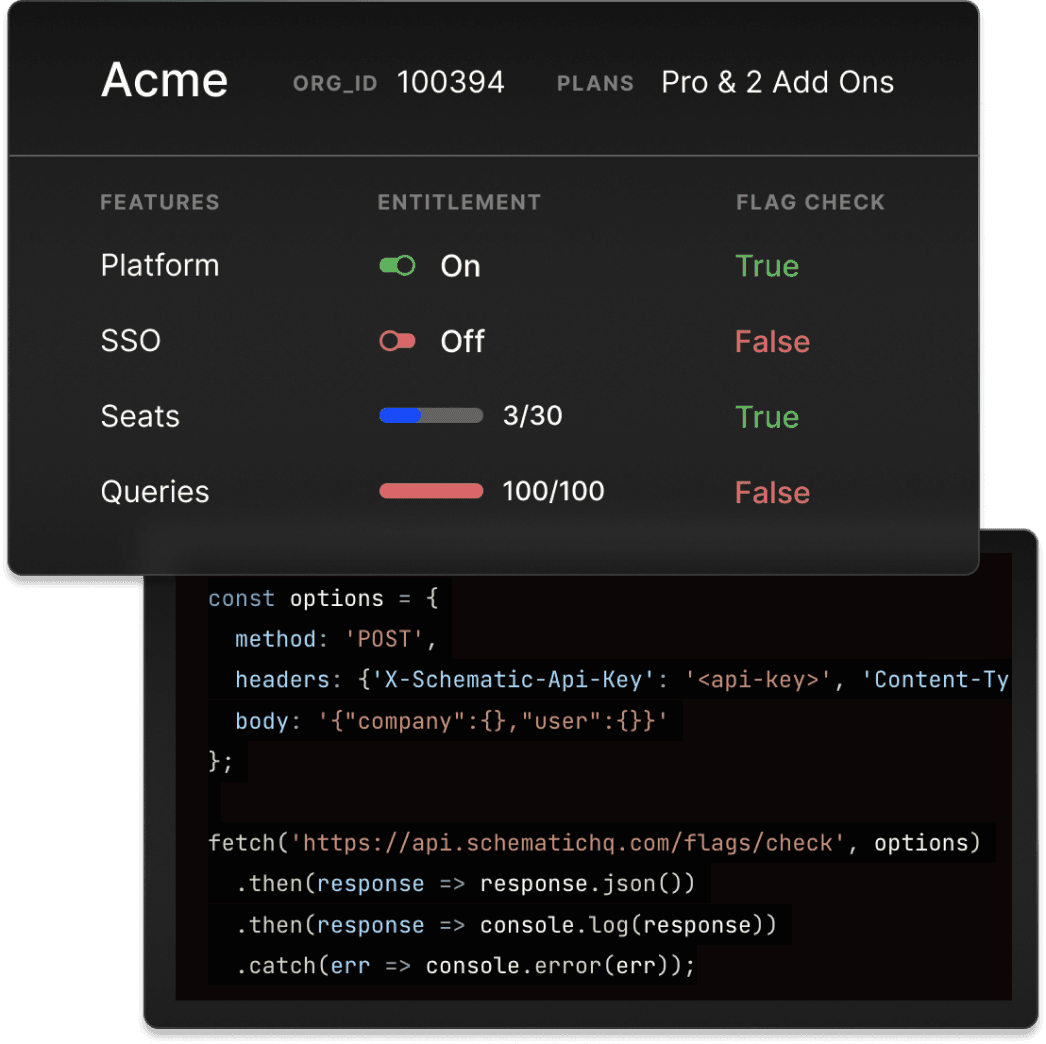Click the Queries usage bar
Image resolution: width=1046 pixels, height=1044 pixels.
pyautogui.click(x=431, y=491)
